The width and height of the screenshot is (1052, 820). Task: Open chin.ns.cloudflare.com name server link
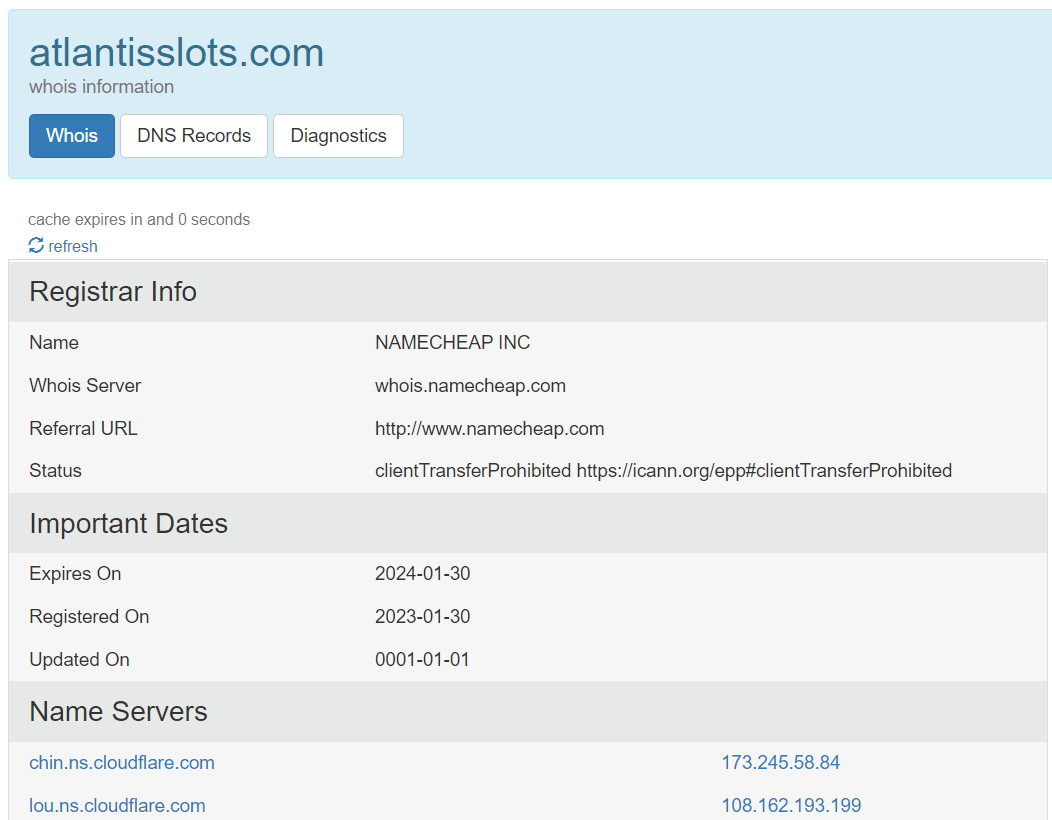(x=121, y=762)
